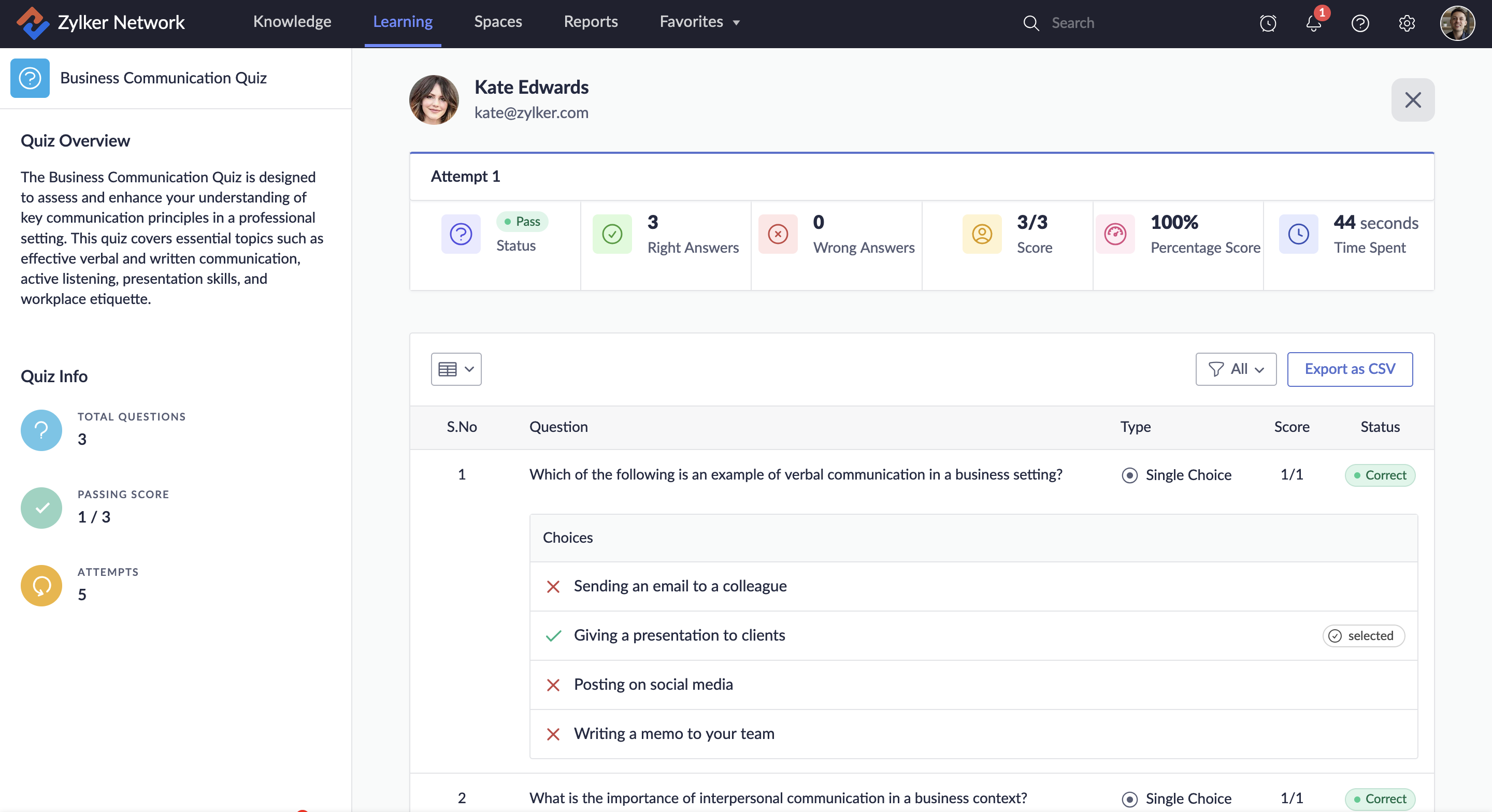Click Single Choice radio icon for question 1
Viewport: 1492px width, 812px height.
[x=1129, y=475]
